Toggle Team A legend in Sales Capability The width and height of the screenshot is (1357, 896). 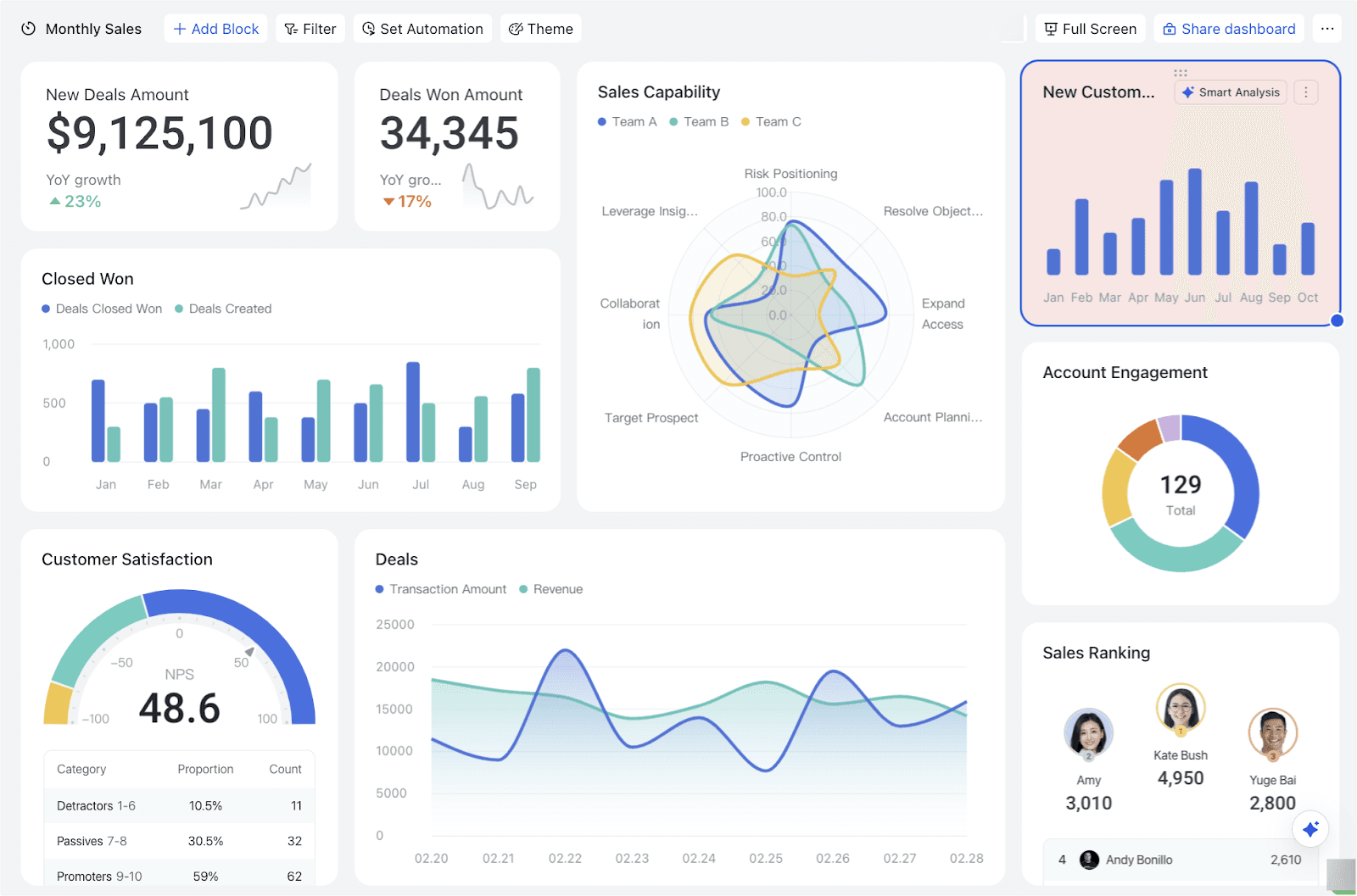(x=628, y=122)
